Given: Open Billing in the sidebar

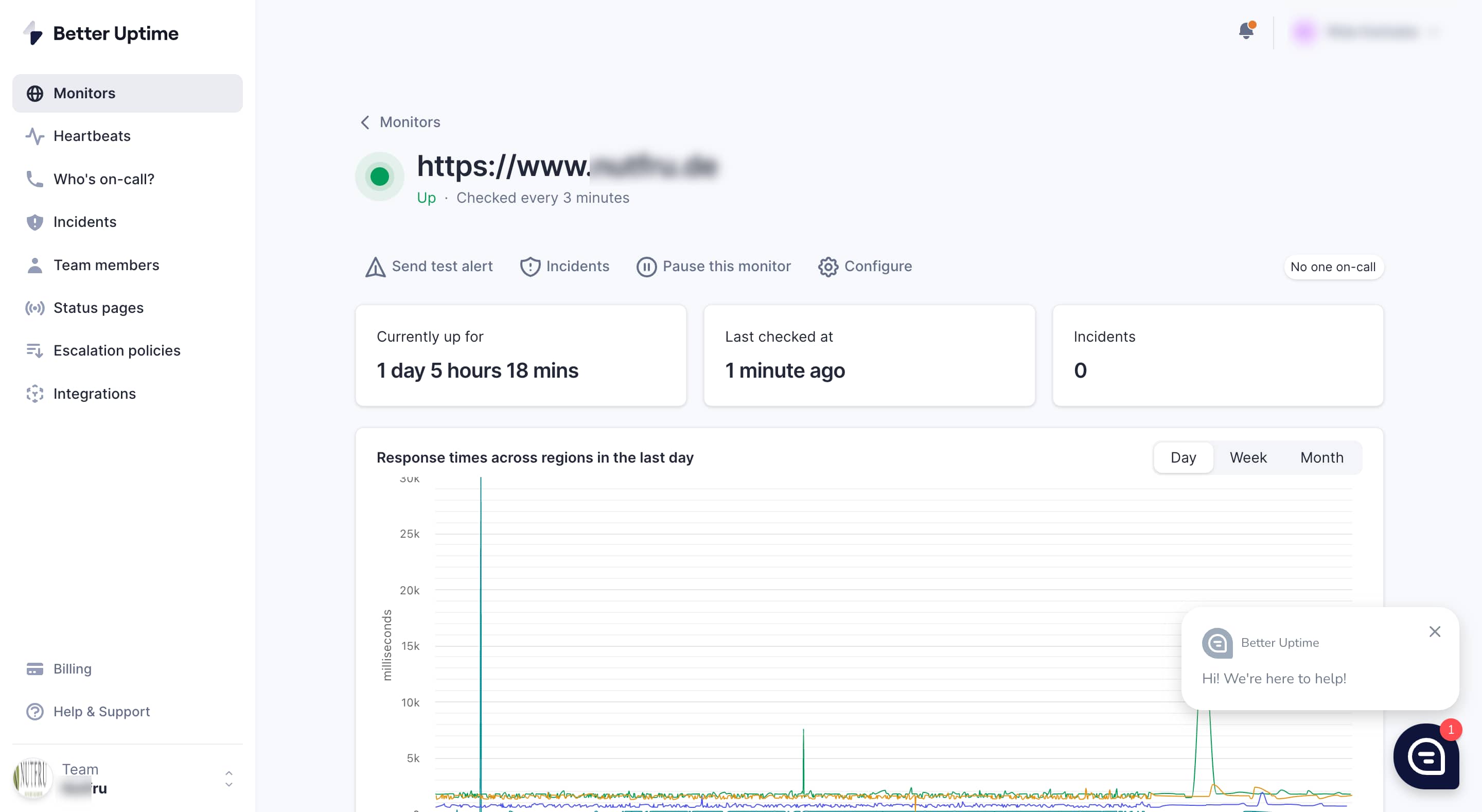Looking at the screenshot, I should tap(128, 669).
